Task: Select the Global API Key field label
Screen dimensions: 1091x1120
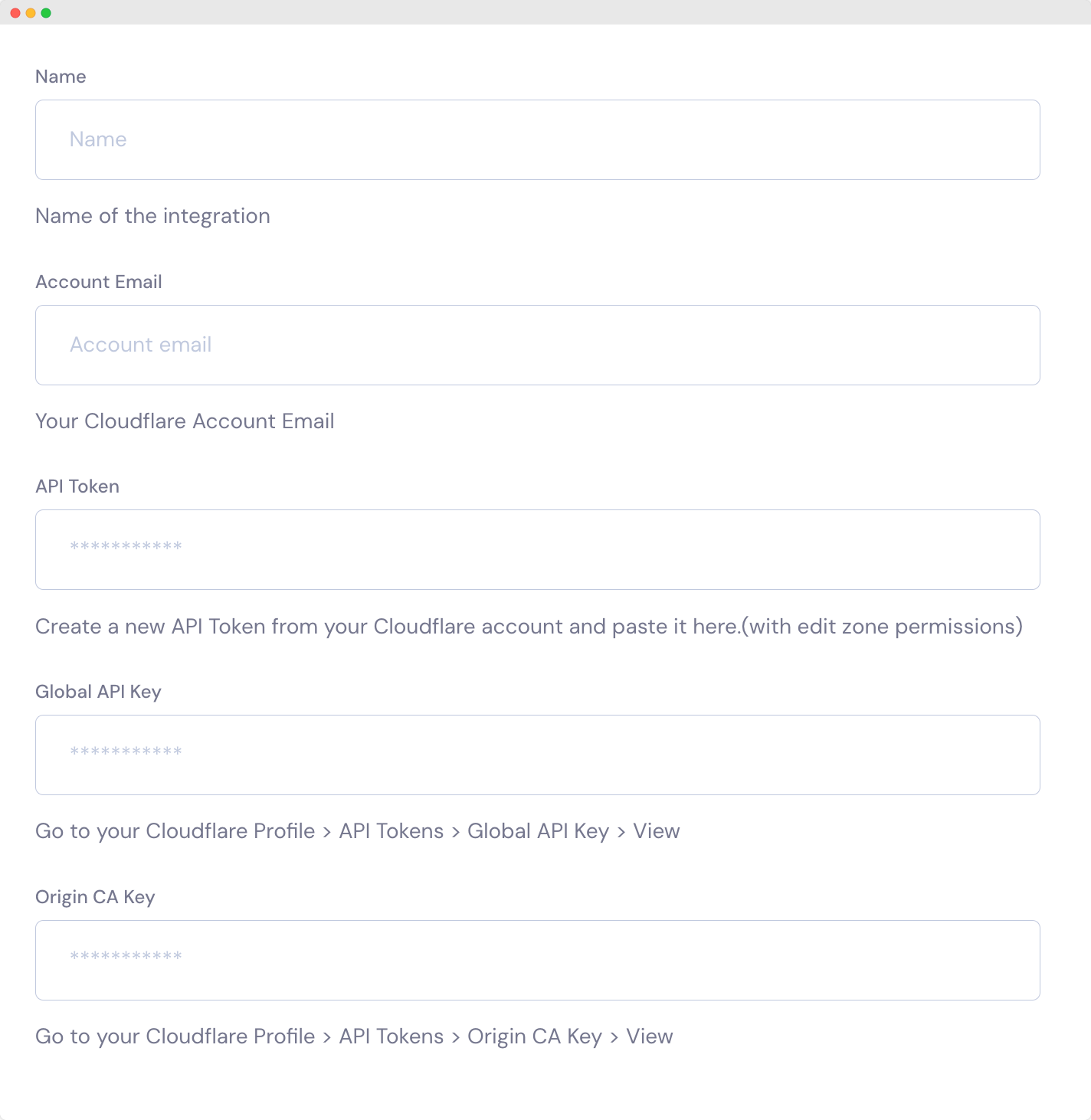Action: (98, 691)
